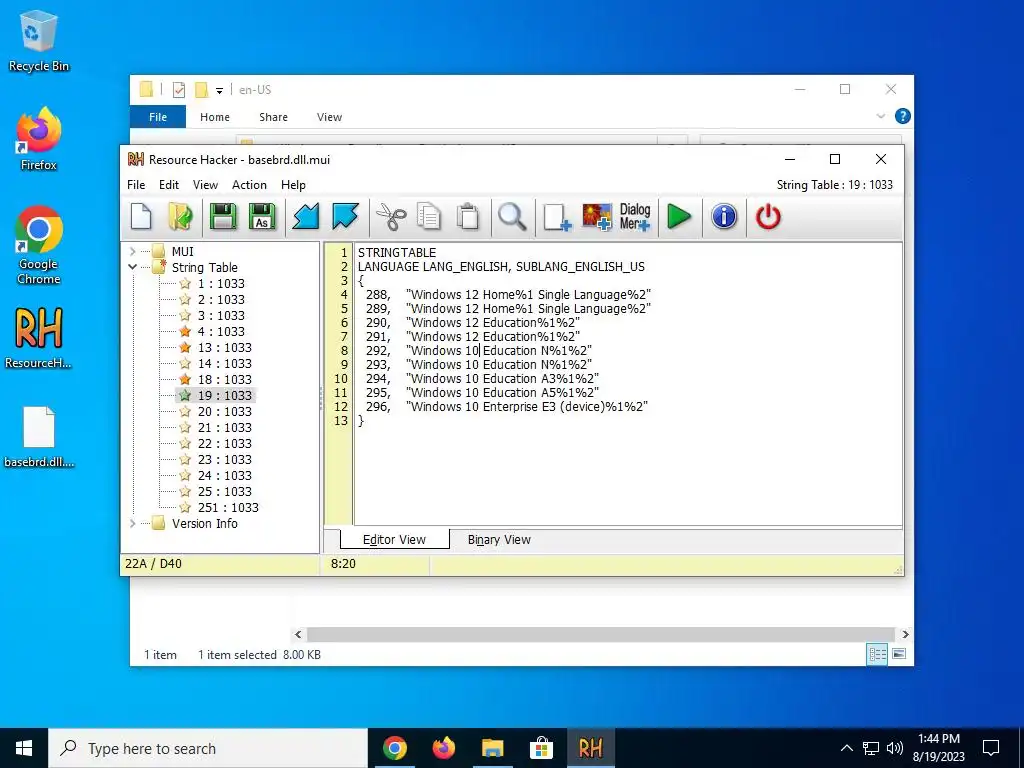Select string table entry 2 : 1033
Screen dimensions: 1024x768
click(221, 299)
